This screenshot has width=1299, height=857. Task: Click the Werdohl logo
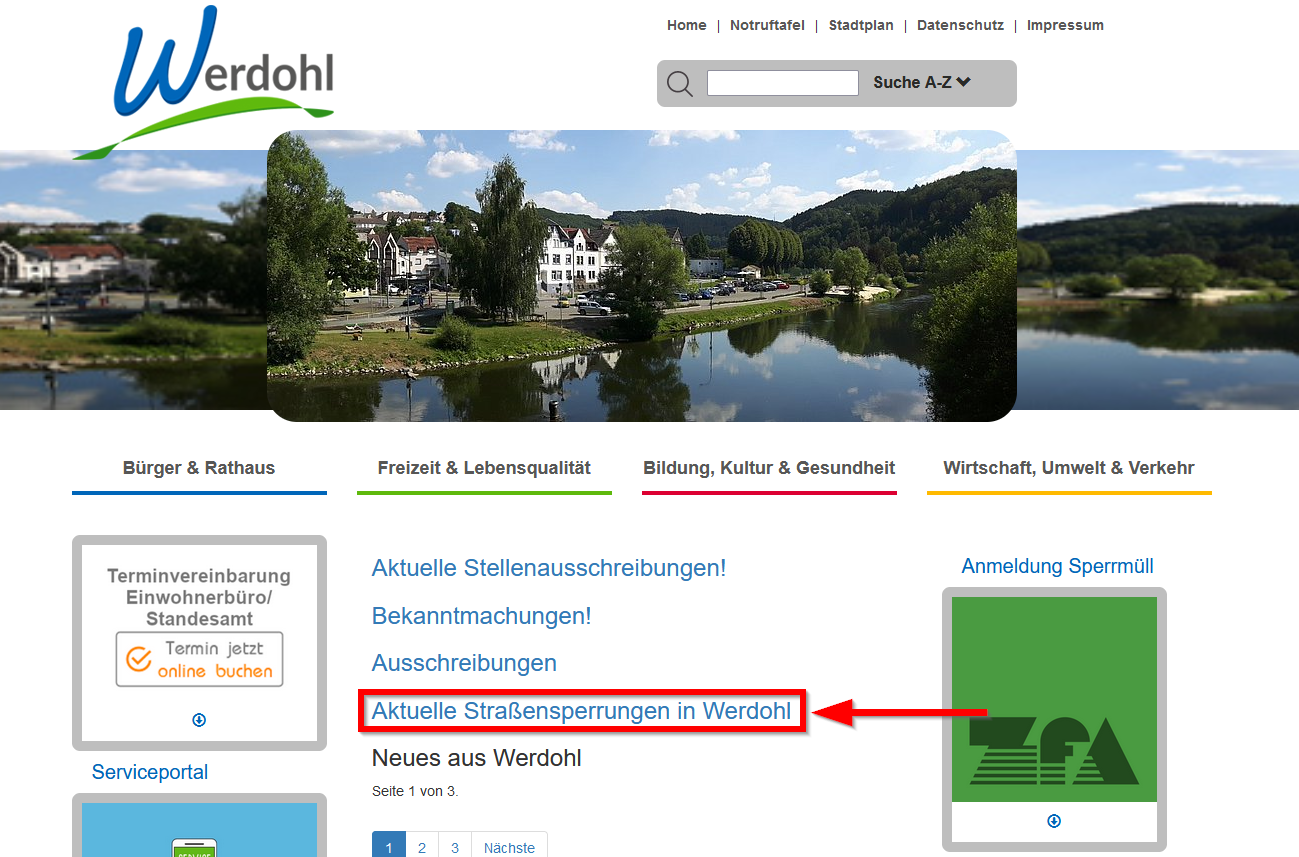[x=203, y=82]
